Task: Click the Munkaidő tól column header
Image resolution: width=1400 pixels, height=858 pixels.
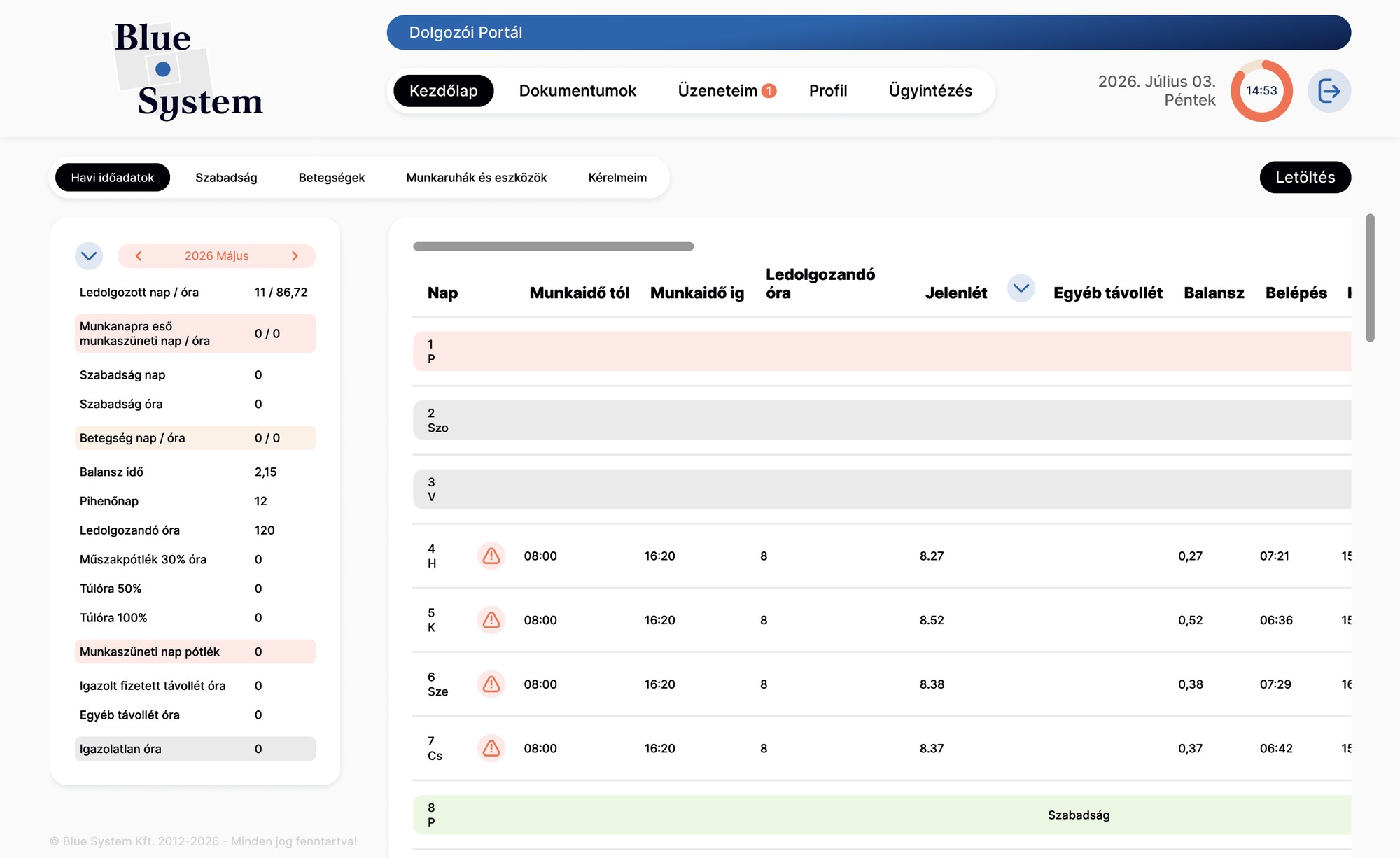Action: [x=580, y=293]
